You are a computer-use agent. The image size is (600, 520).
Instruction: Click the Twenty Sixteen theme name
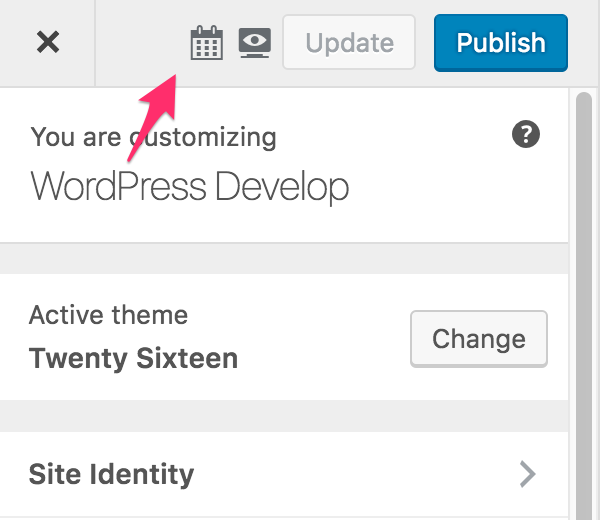(133, 358)
